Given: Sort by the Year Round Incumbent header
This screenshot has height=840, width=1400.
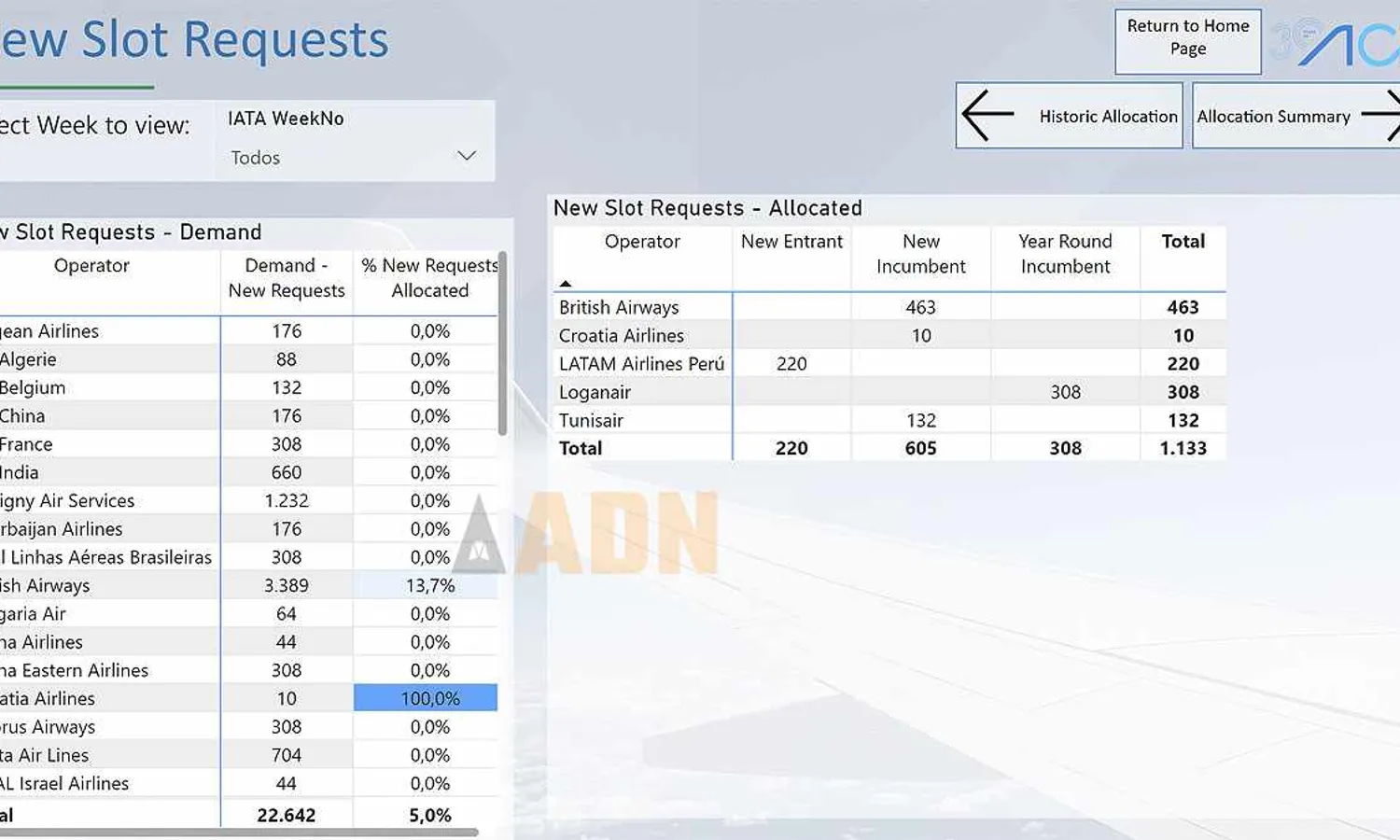Looking at the screenshot, I should click(x=1065, y=254).
